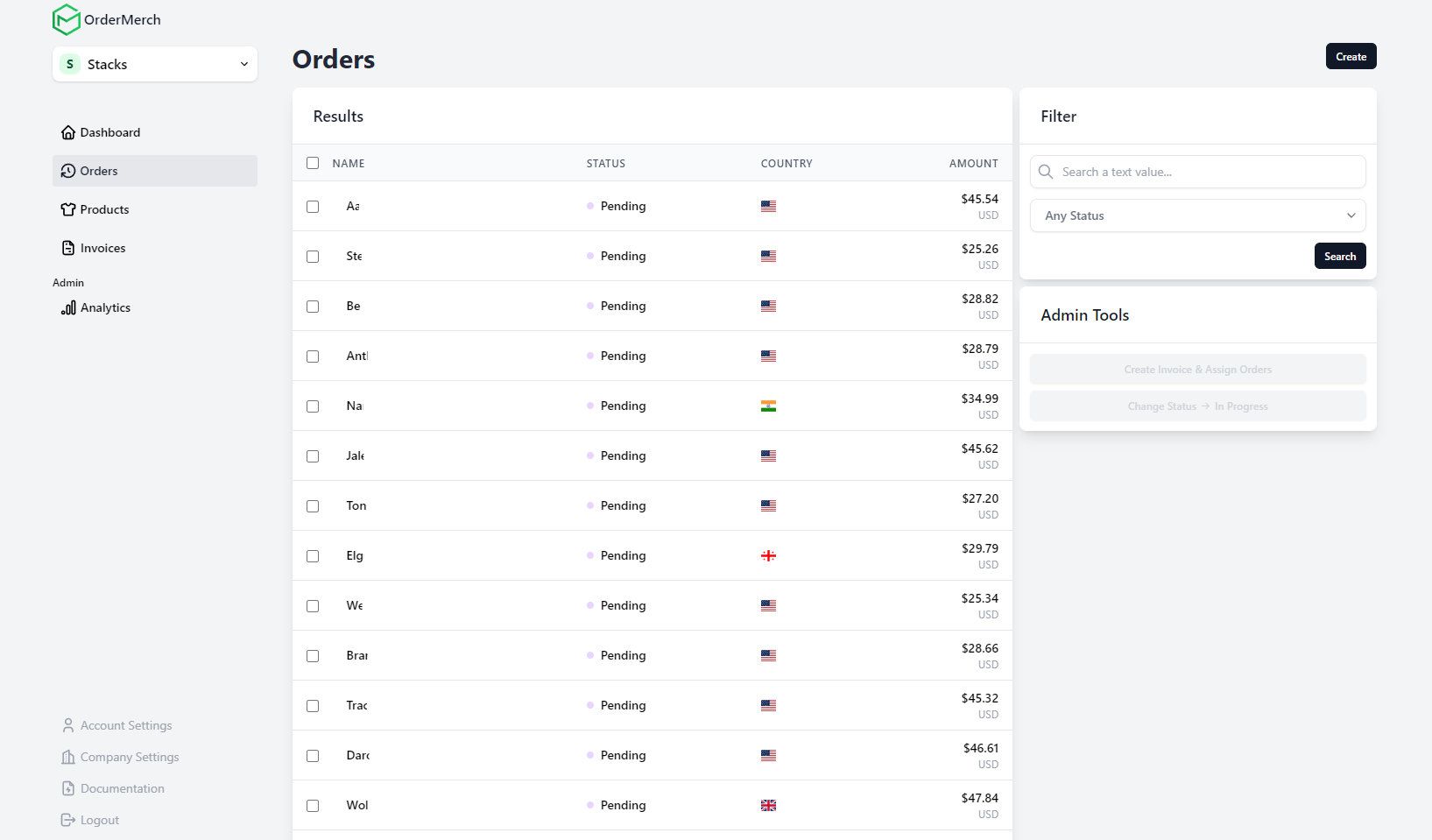Select the $47.84 order checkbox

[313, 806]
